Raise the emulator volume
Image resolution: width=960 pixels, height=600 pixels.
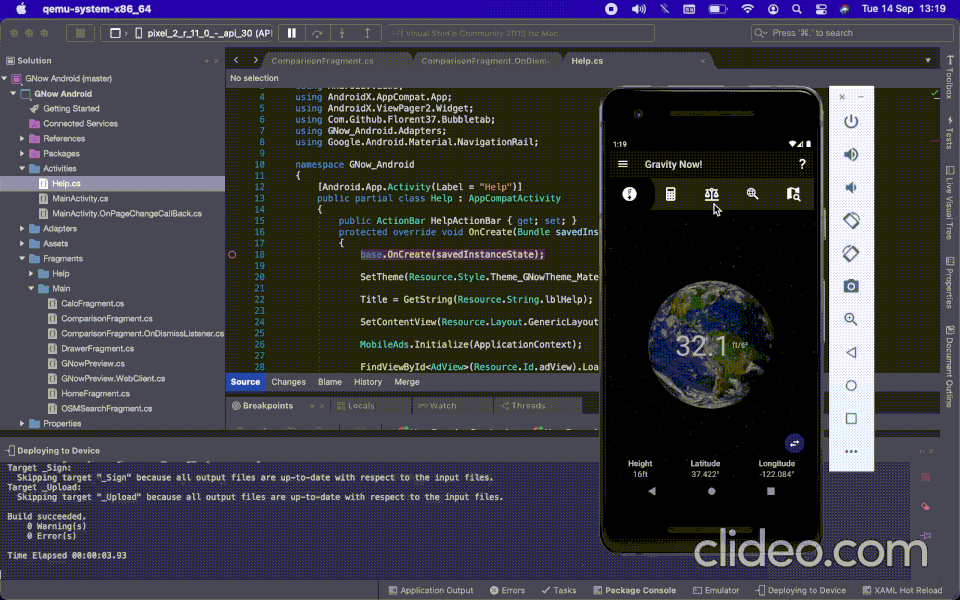[851, 154]
